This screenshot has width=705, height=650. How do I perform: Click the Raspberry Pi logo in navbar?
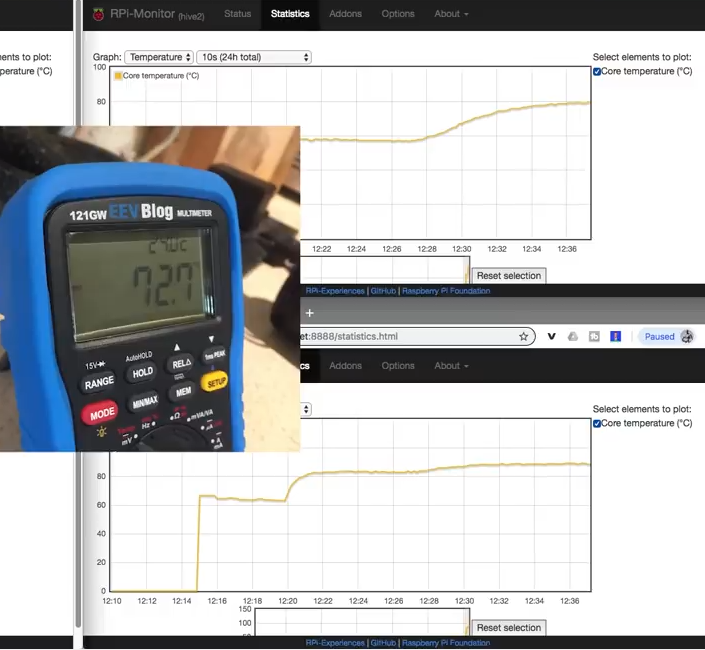pos(98,14)
